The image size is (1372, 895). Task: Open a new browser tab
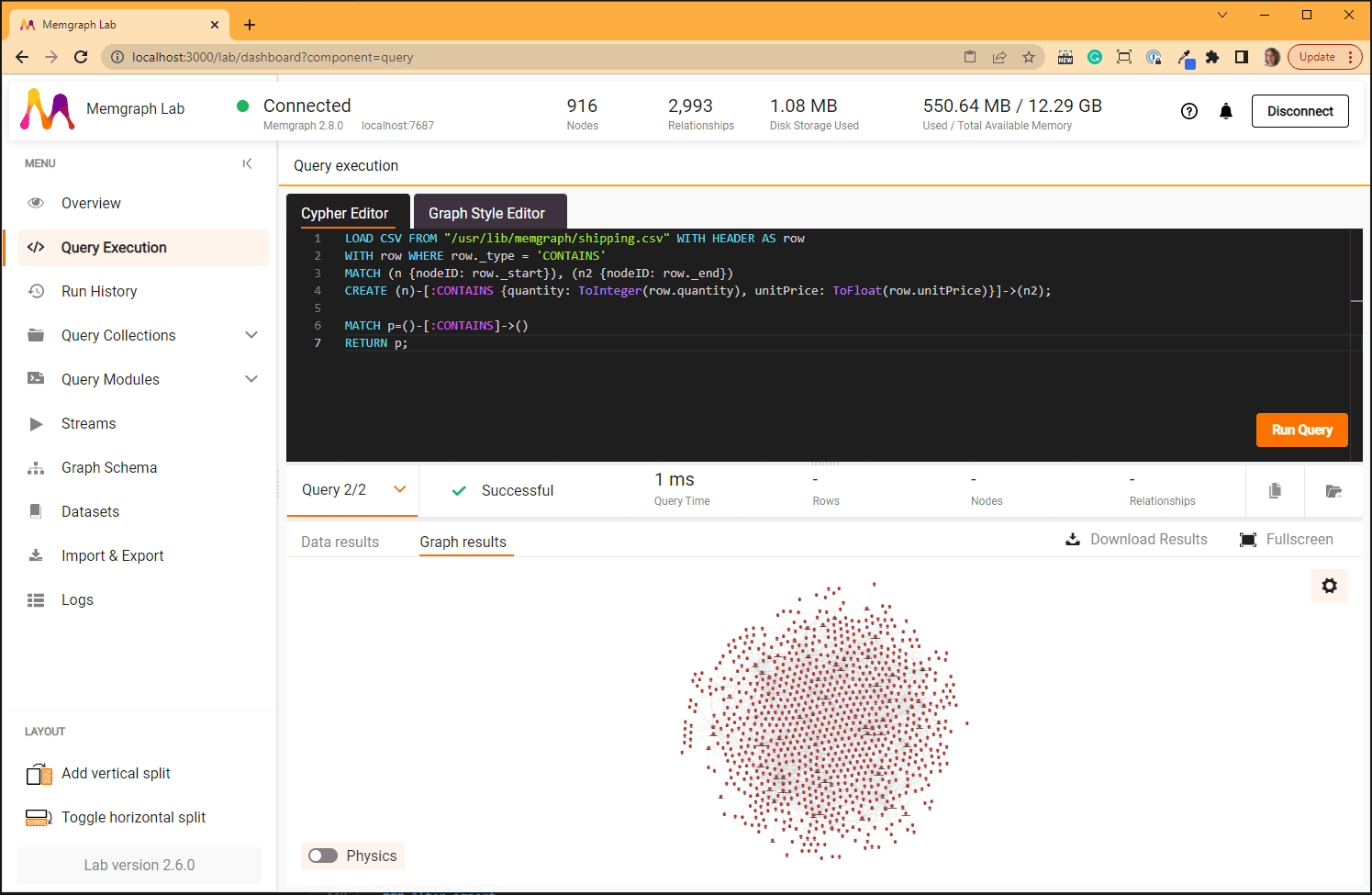tap(250, 25)
